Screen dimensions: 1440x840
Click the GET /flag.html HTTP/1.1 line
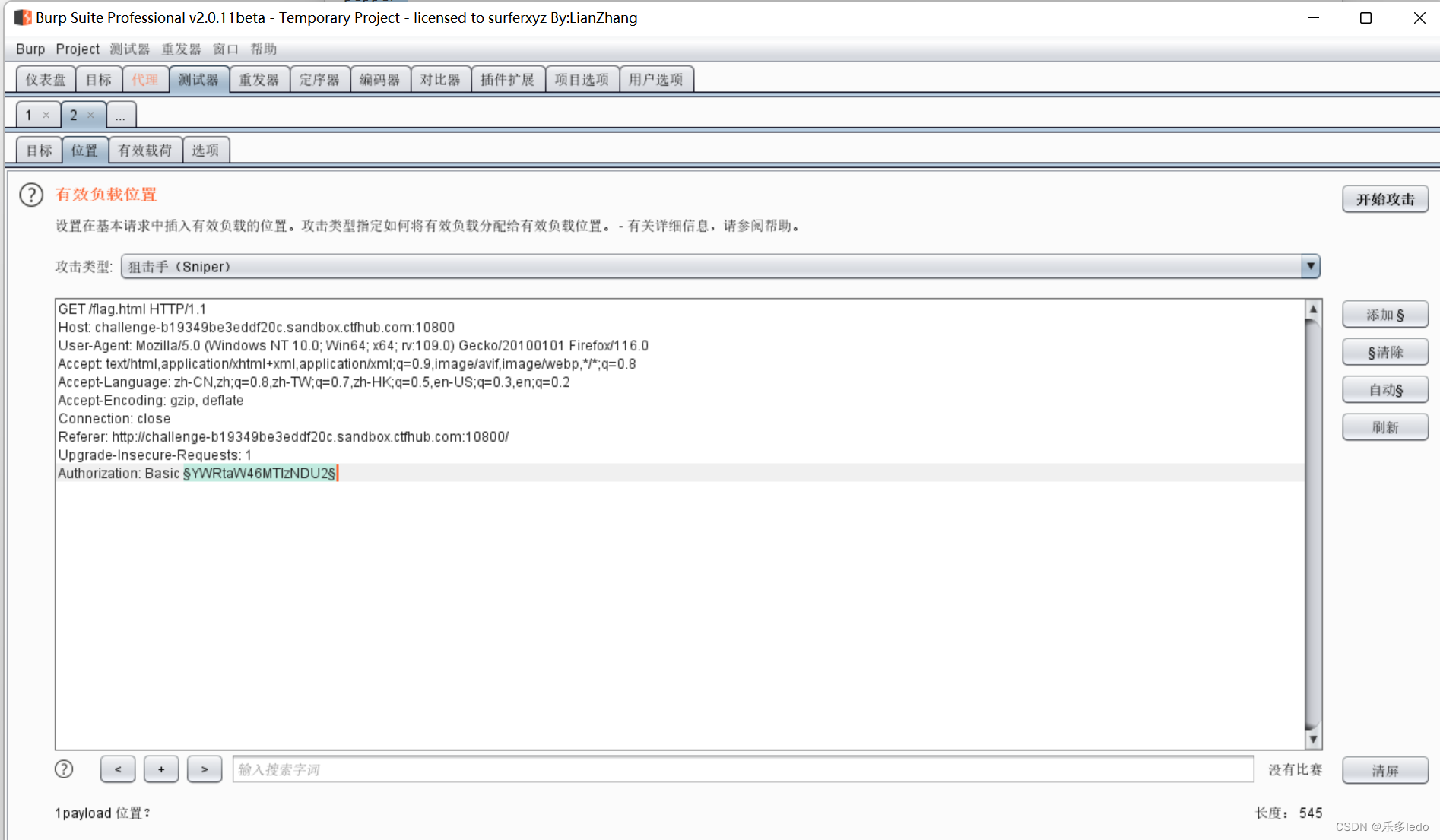(132, 309)
